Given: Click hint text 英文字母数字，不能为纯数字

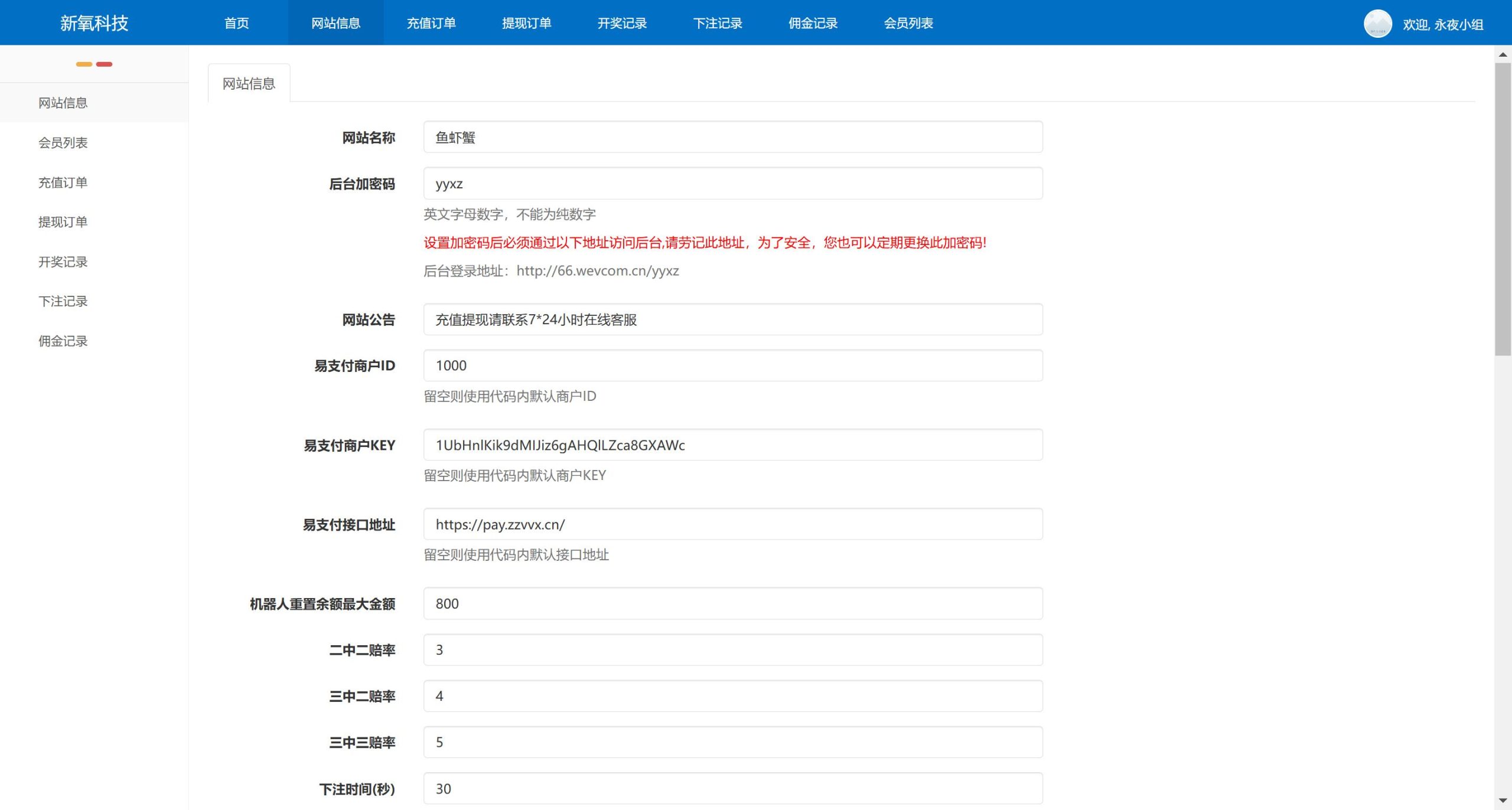Looking at the screenshot, I should coord(510,214).
